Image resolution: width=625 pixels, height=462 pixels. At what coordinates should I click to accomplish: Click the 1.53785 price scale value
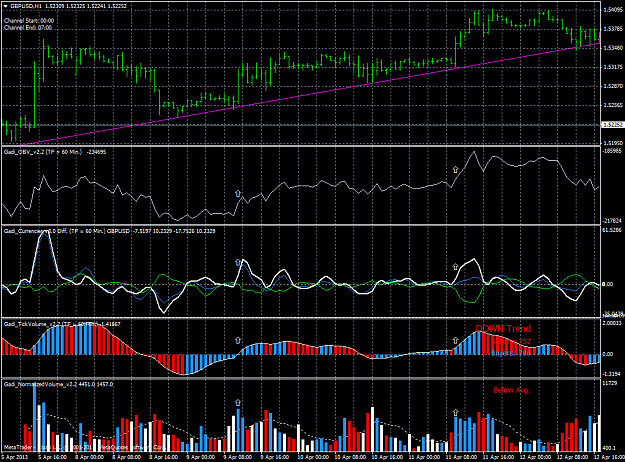click(613, 29)
